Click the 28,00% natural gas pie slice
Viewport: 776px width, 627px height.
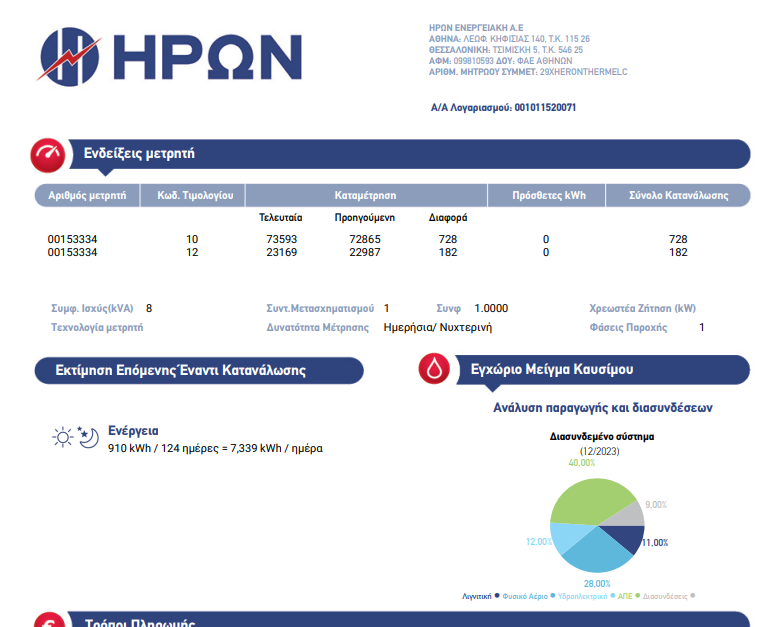597,553
